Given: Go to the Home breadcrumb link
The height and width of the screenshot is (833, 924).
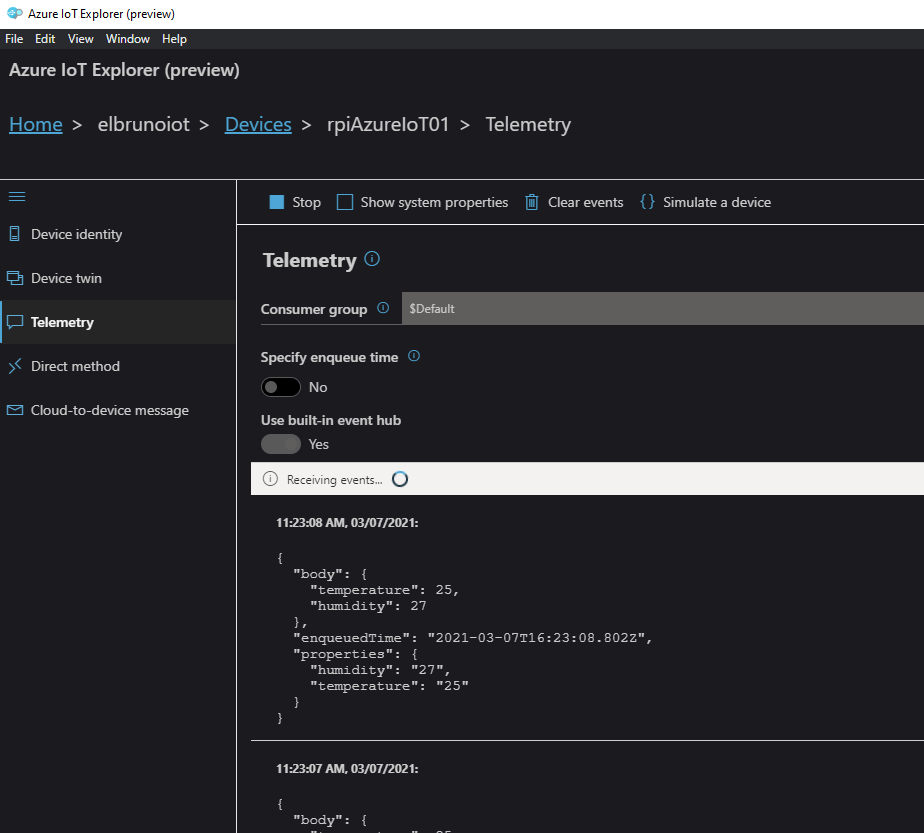Looking at the screenshot, I should tap(36, 125).
